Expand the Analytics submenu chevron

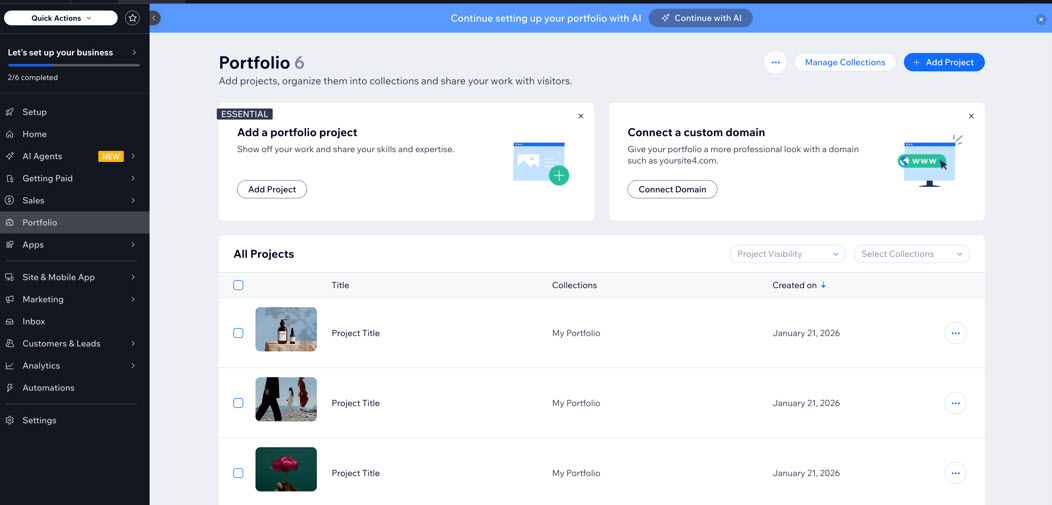point(133,366)
